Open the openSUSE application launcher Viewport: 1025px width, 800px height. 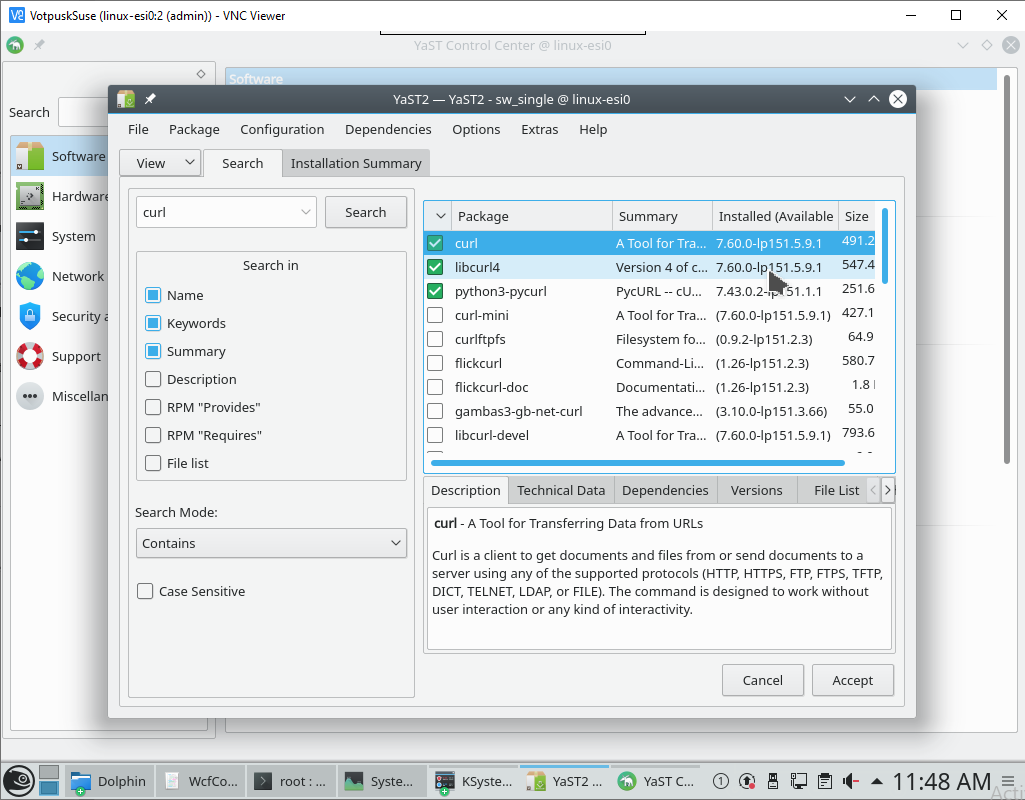(x=19, y=780)
